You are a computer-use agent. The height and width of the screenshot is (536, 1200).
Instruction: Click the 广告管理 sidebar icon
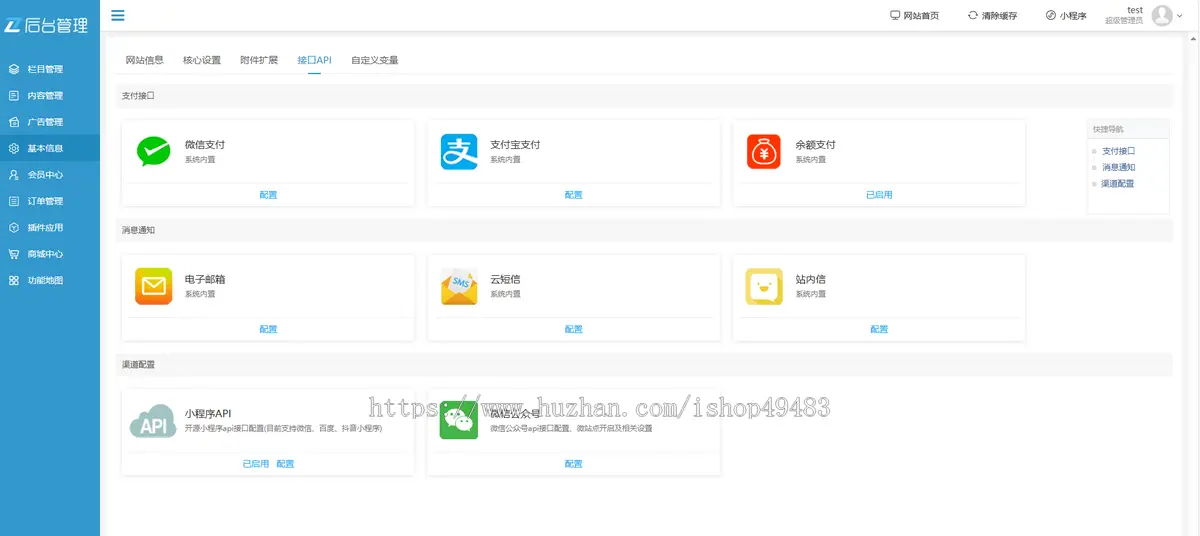click(x=14, y=122)
